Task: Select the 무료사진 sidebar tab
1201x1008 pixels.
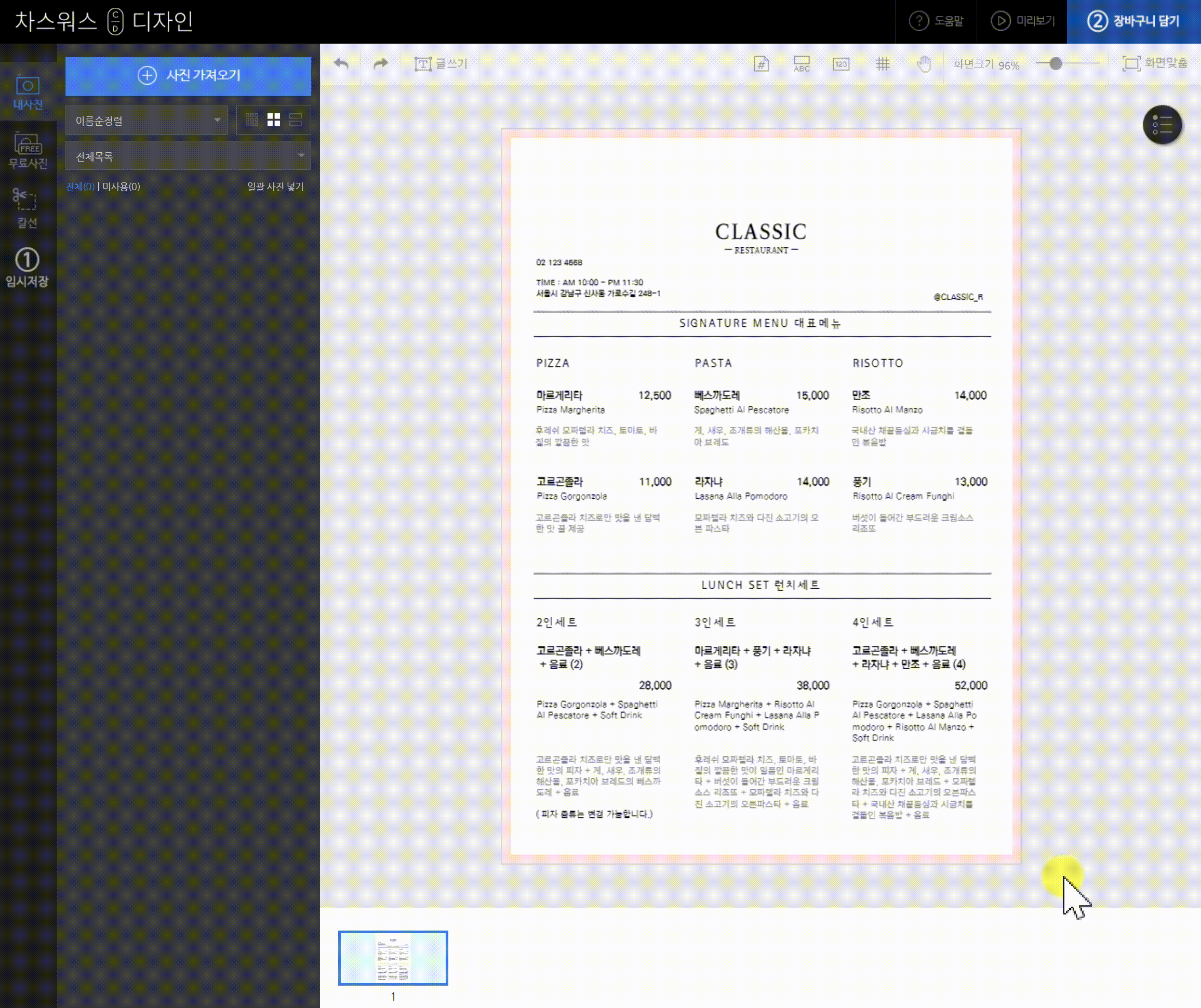Action: point(28,151)
